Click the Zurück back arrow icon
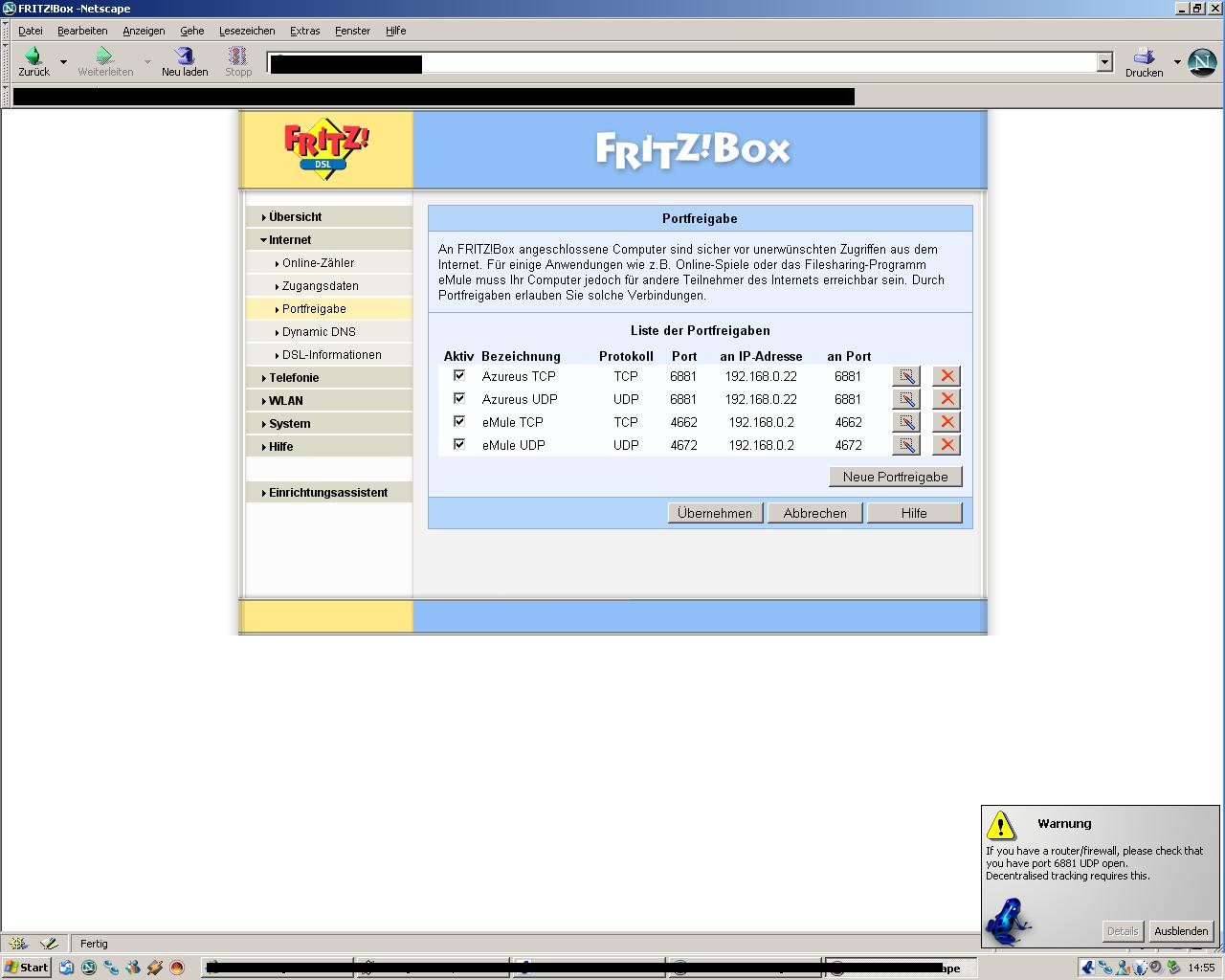 pos(33,56)
